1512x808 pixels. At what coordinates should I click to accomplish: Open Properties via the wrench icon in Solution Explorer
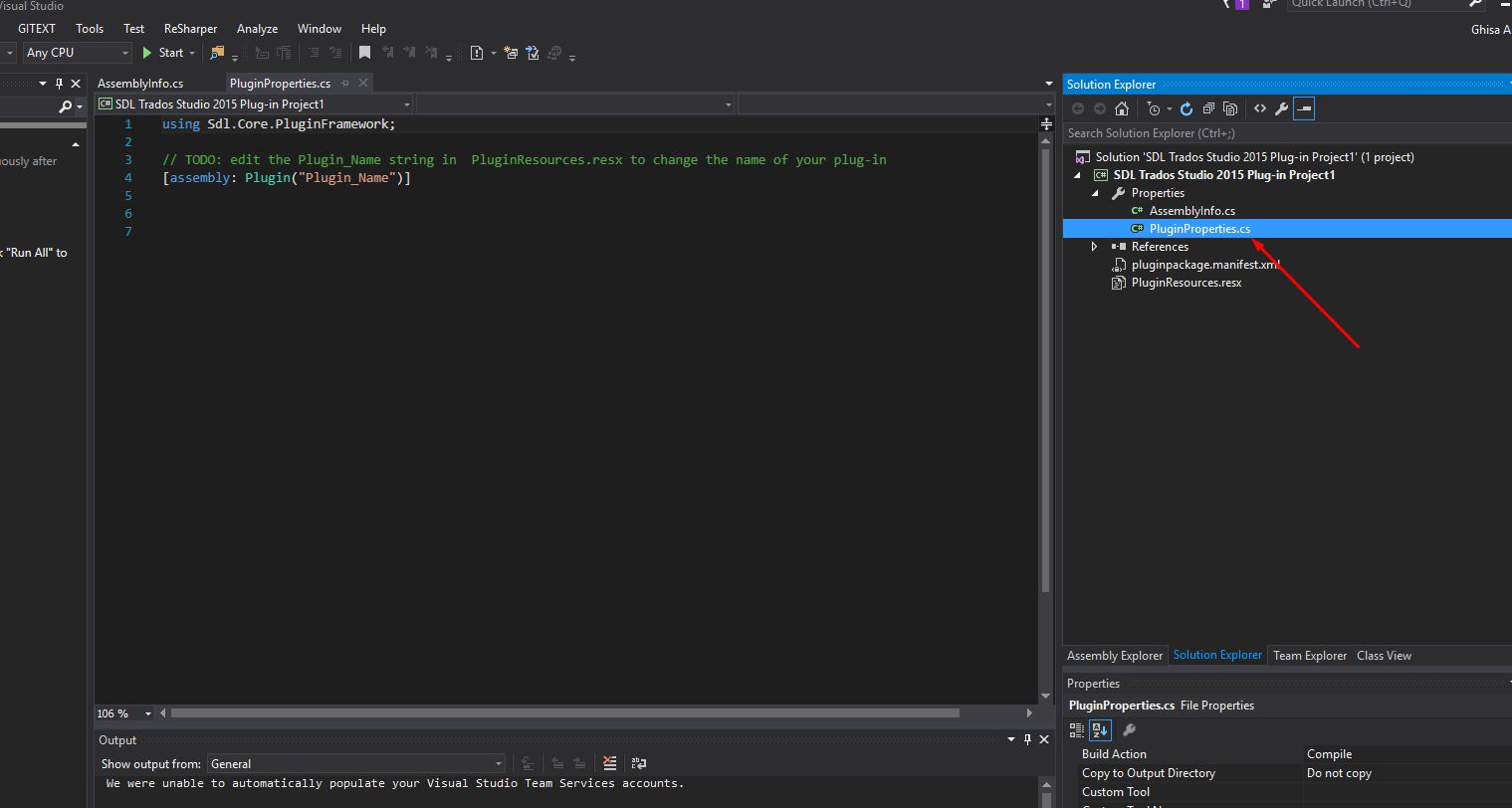point(1282,108)
